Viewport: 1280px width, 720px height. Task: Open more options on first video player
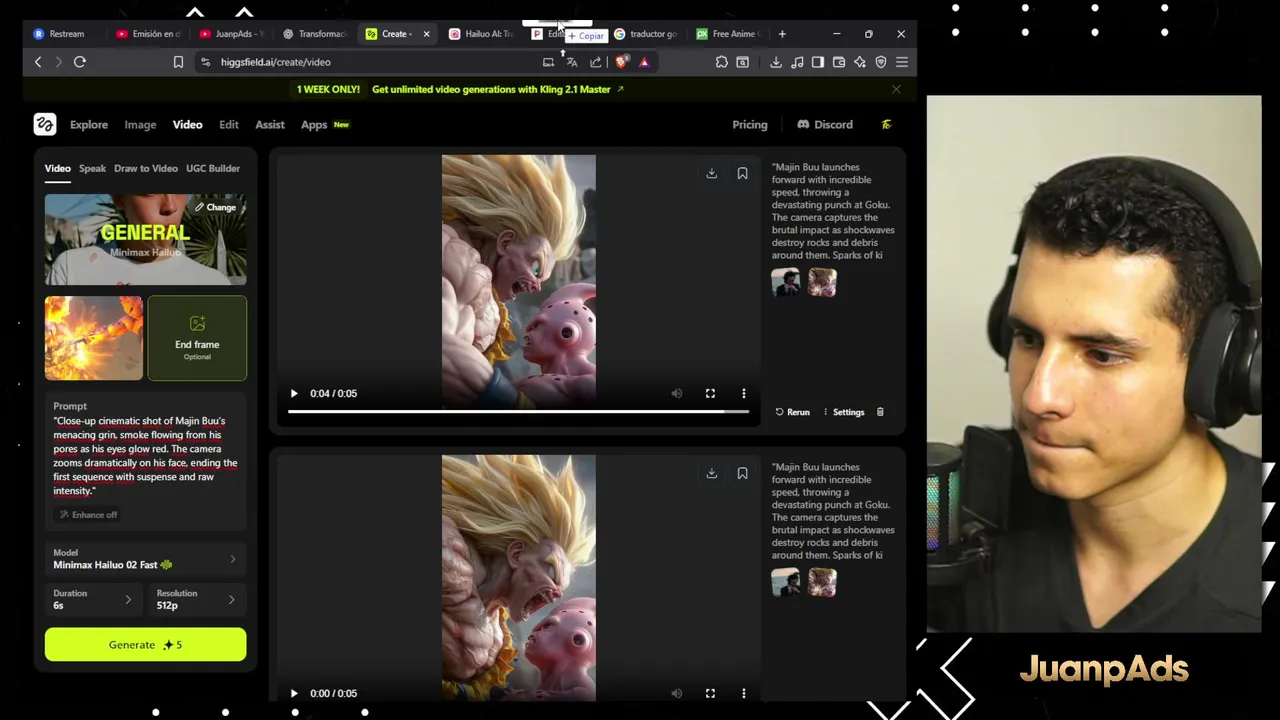743,393
